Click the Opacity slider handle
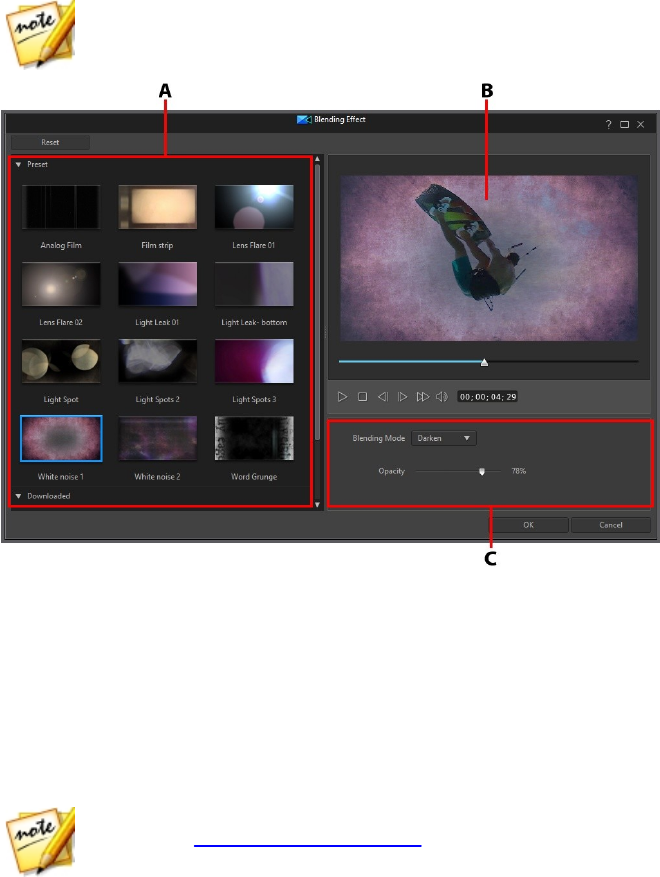The image size is (660, 877). [x=482, y=471]
